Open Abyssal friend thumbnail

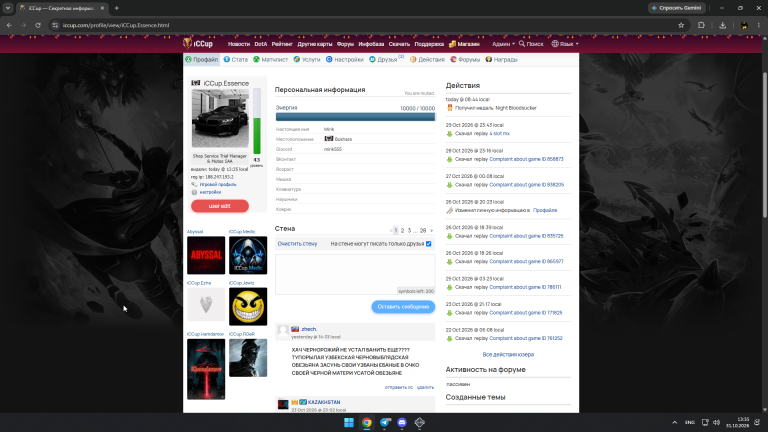click(206, 255)
